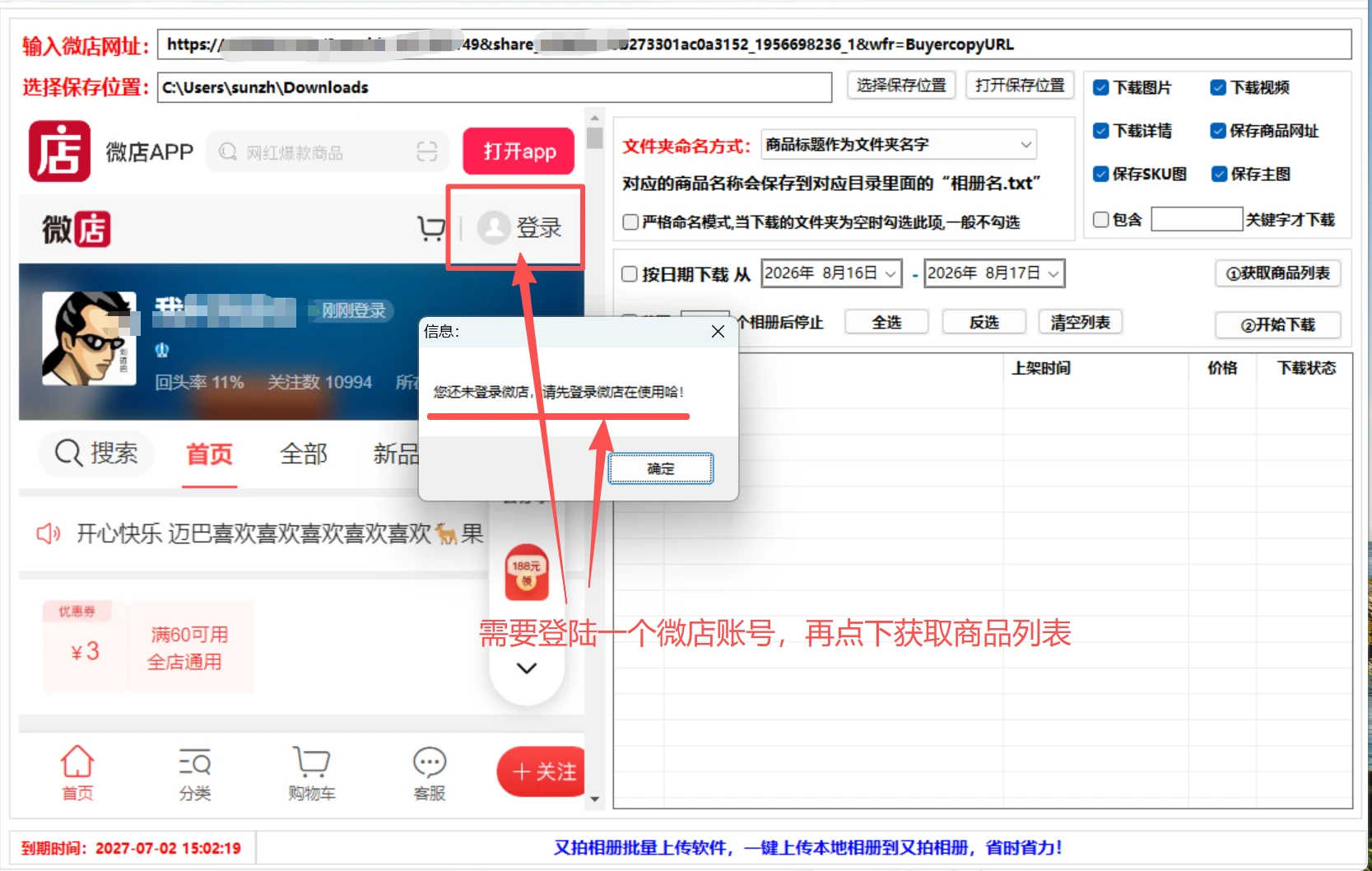Switch to the 全部 shop tab
Image resolution: width=1372 pixels, height=871 pixels.
coord(304,454)
